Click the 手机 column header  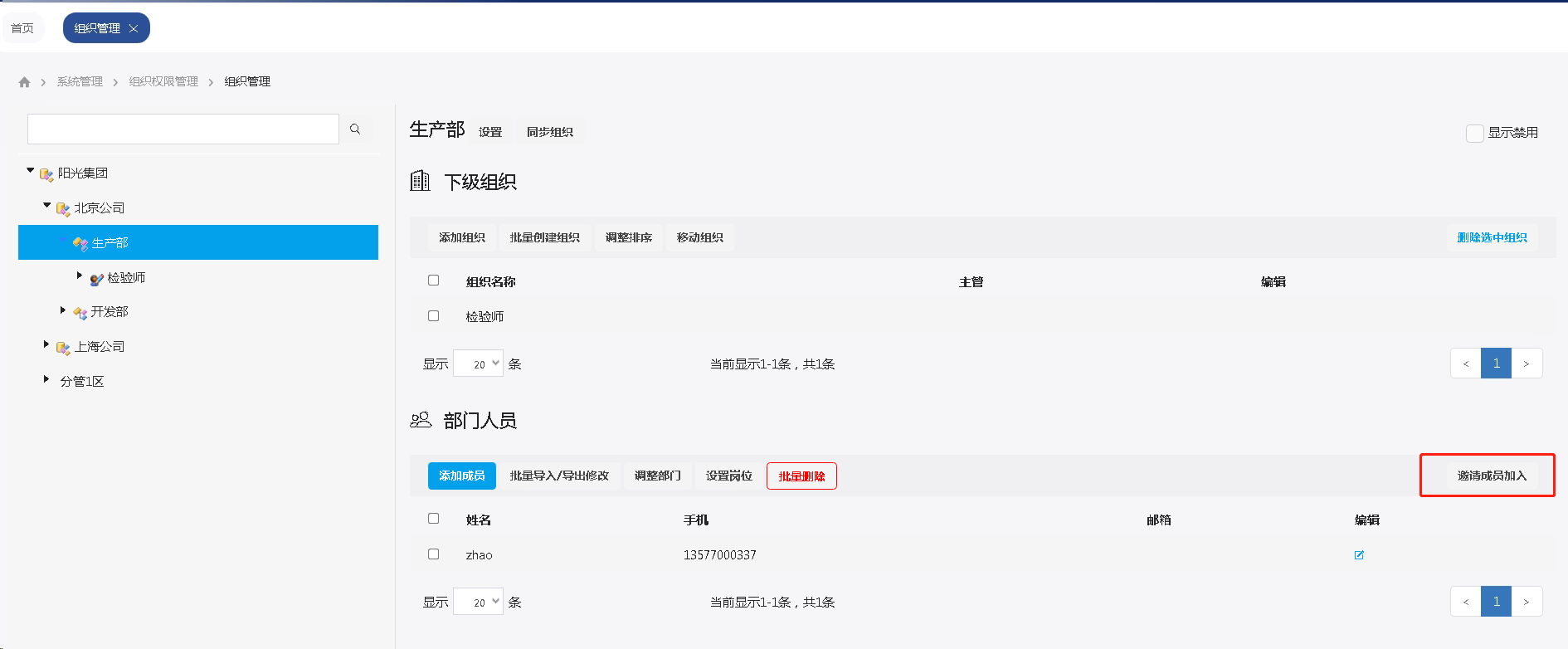point(696,520)
